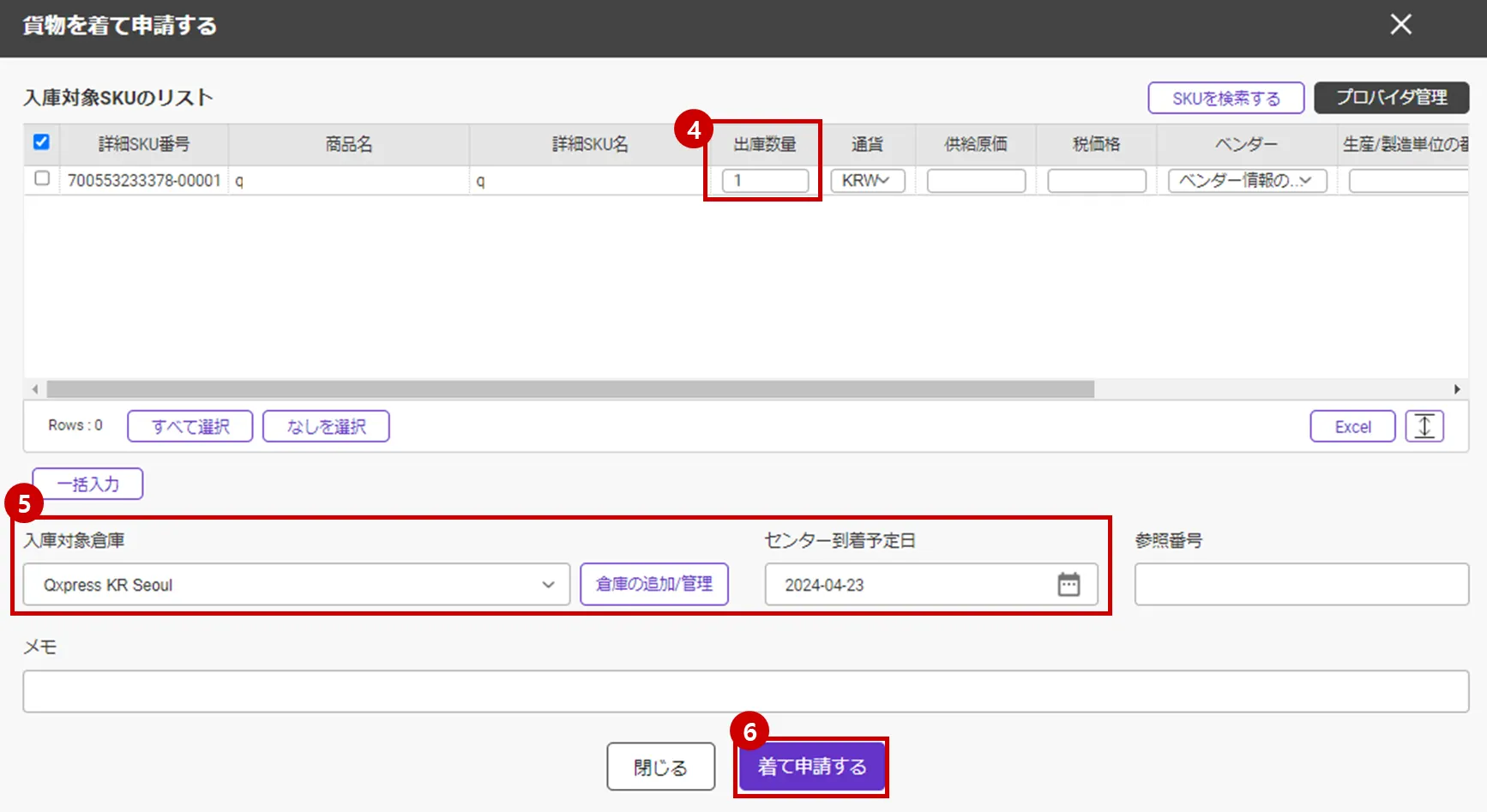The height and width of the screenshot is (812, 1487).
Task: Click the 通貨 column header
Action: click(868, 144)
